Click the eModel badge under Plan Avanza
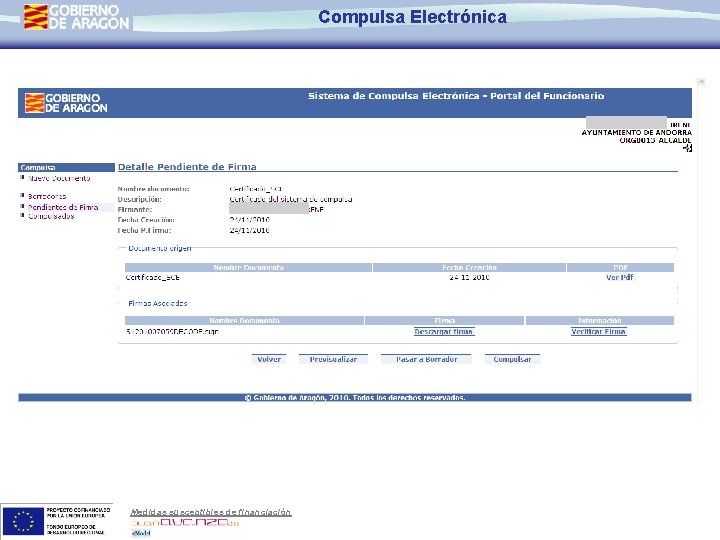Image resolution: width=720 pixels, height=540 pixels. point(141,533)
